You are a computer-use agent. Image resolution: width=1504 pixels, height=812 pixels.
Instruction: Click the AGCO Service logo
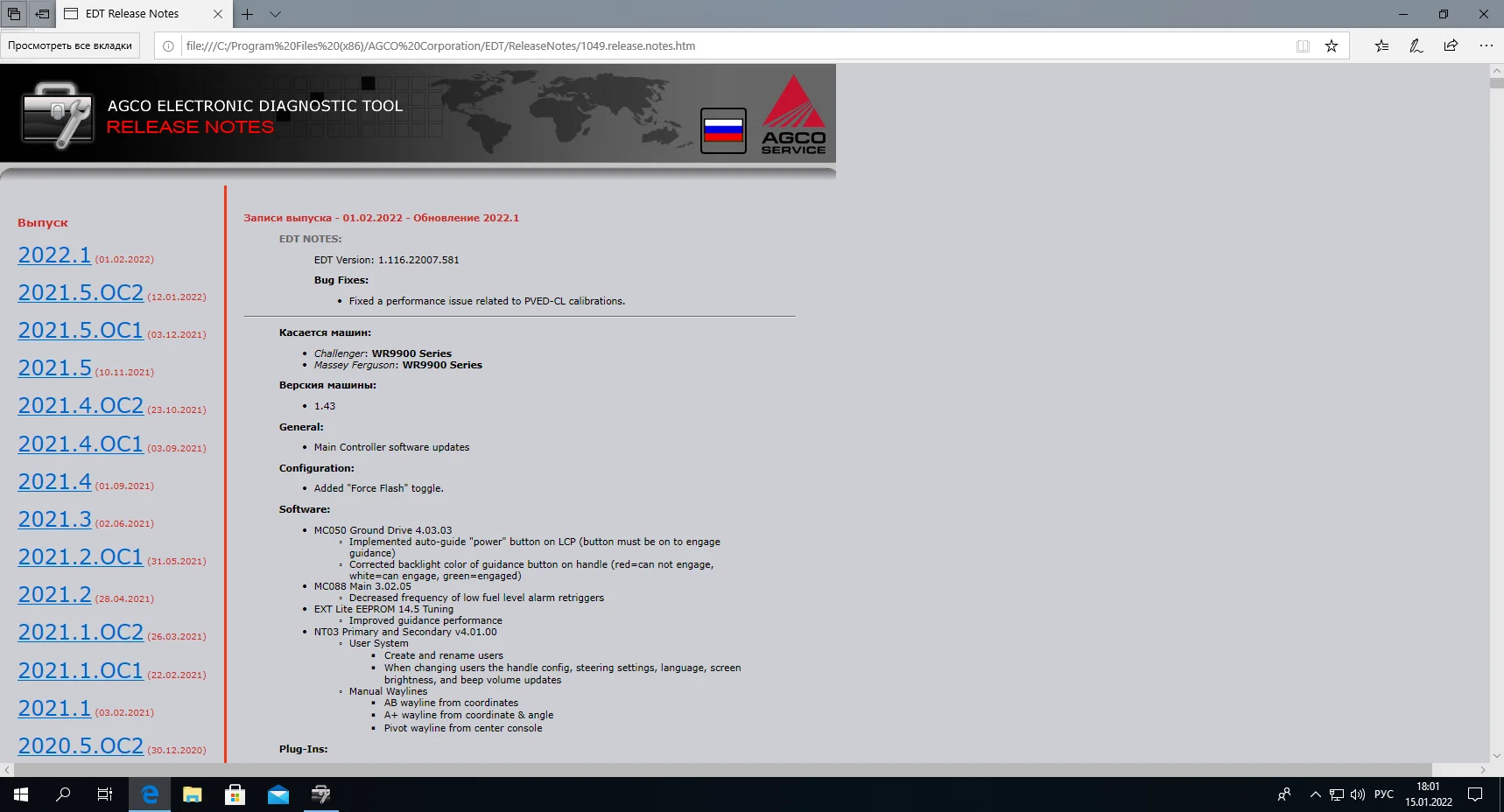pyautogui.click(x=794, y=115)
